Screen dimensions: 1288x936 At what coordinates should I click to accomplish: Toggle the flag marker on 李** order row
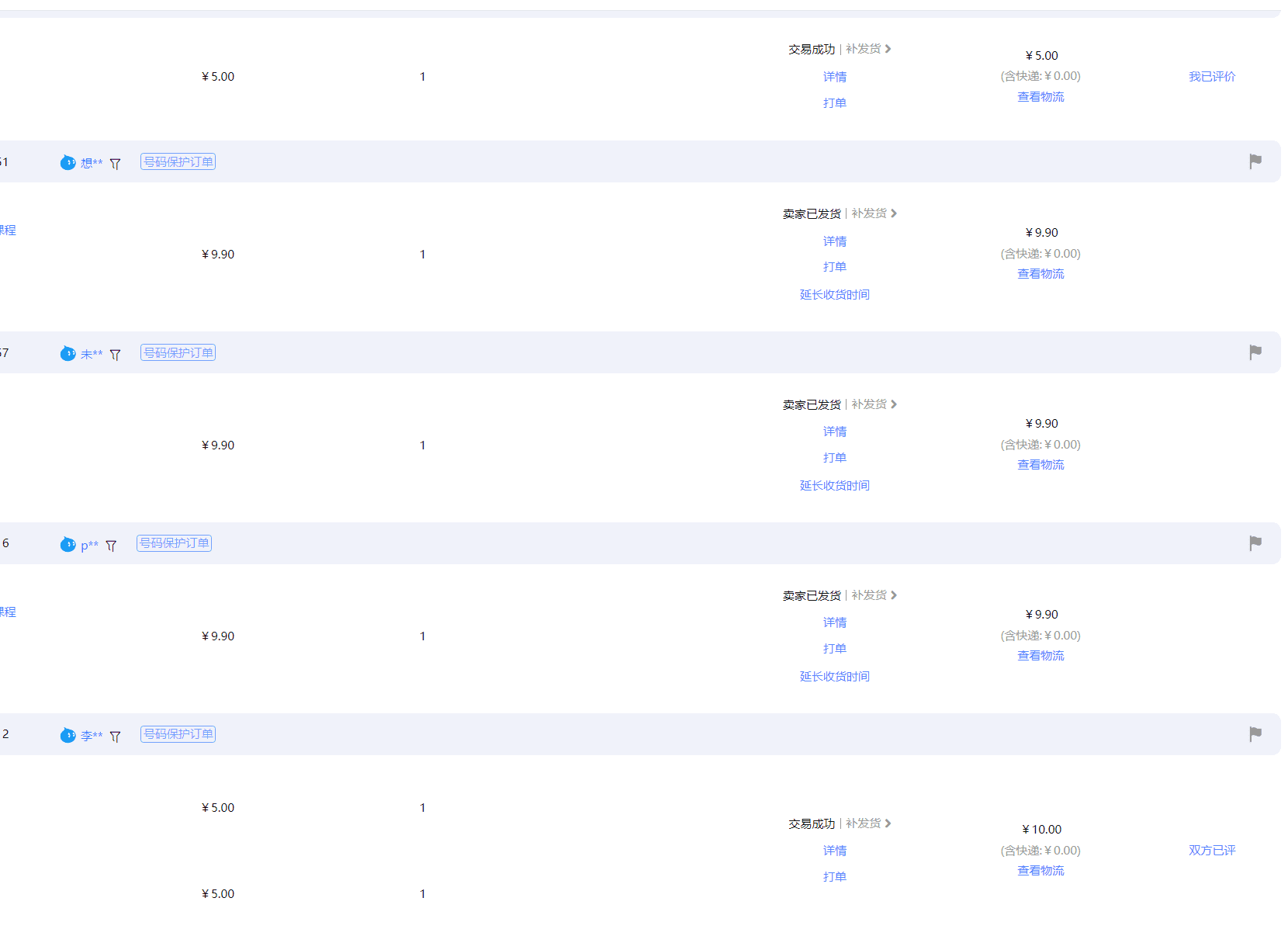(x=1255, y=734)
